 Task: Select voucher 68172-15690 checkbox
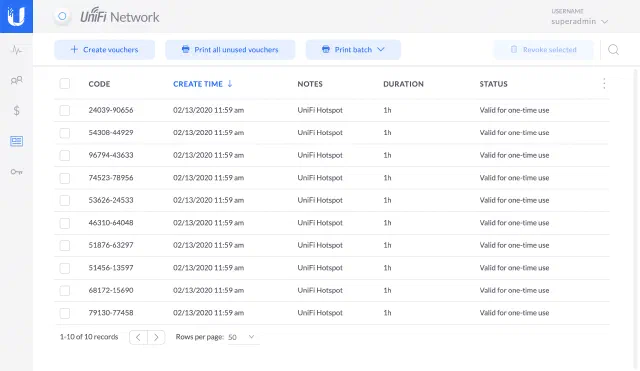64,290
